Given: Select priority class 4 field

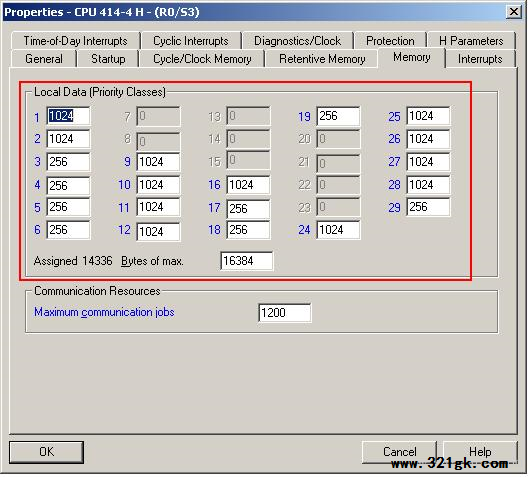Looking at the screenshot, I should (x=68, y=185).
